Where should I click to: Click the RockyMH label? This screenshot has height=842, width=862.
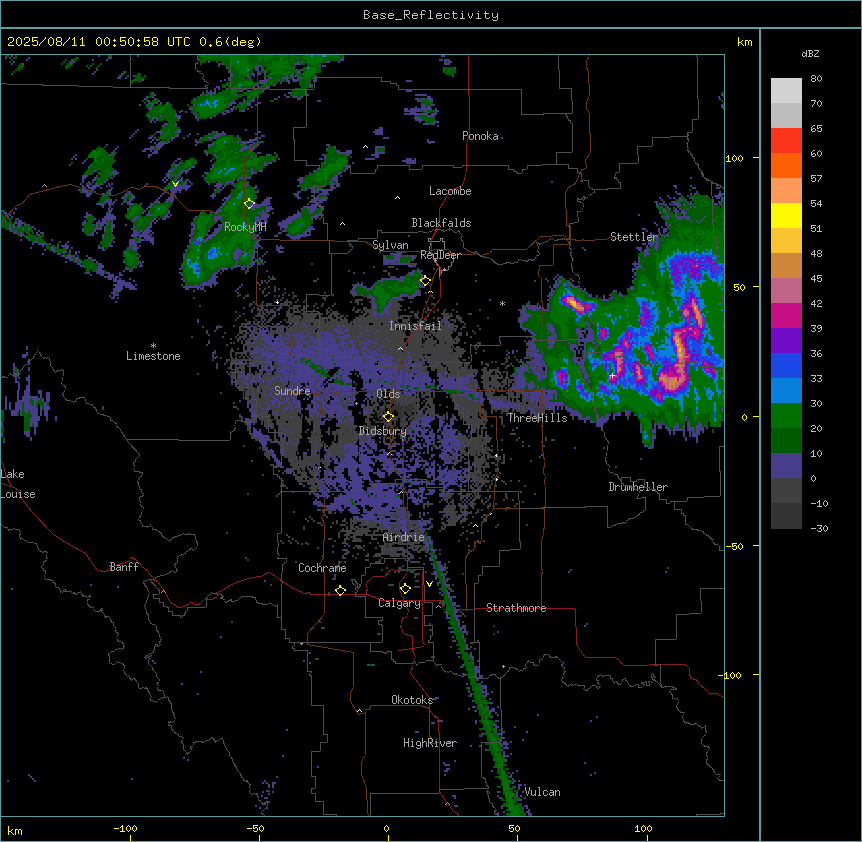[x=245, y=227]
